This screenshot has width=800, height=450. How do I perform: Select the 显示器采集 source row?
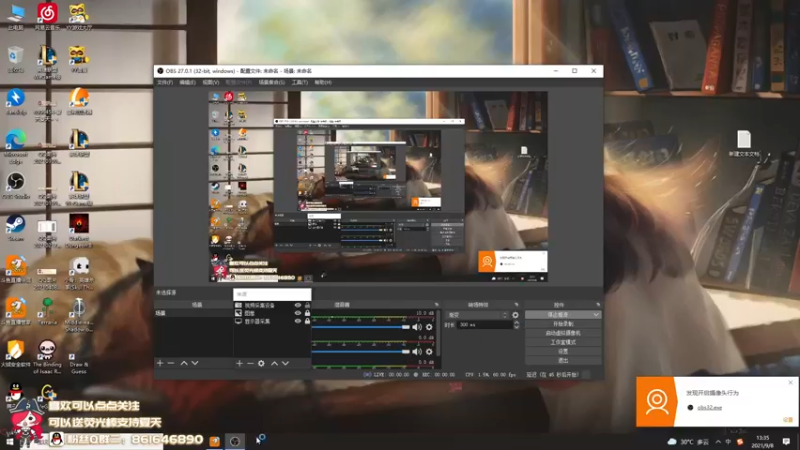[272, 321]
